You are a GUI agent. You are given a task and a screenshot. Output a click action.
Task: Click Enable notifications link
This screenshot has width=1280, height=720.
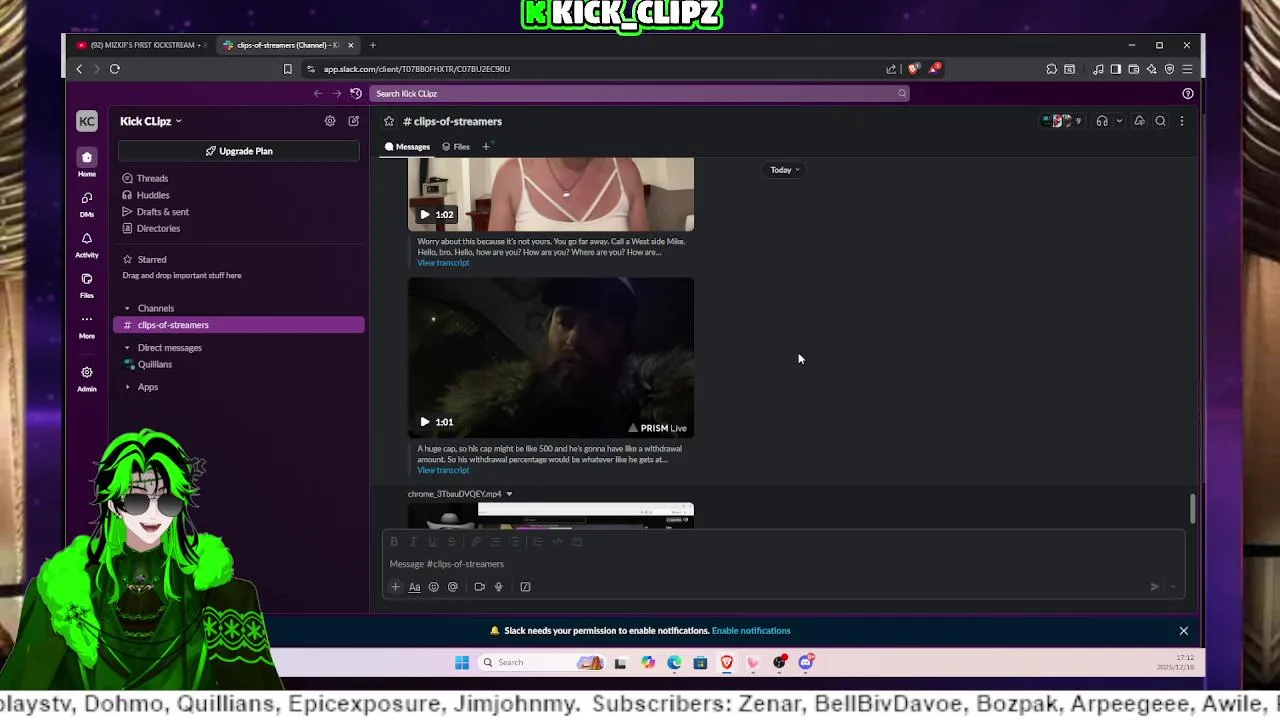point(751,631)
